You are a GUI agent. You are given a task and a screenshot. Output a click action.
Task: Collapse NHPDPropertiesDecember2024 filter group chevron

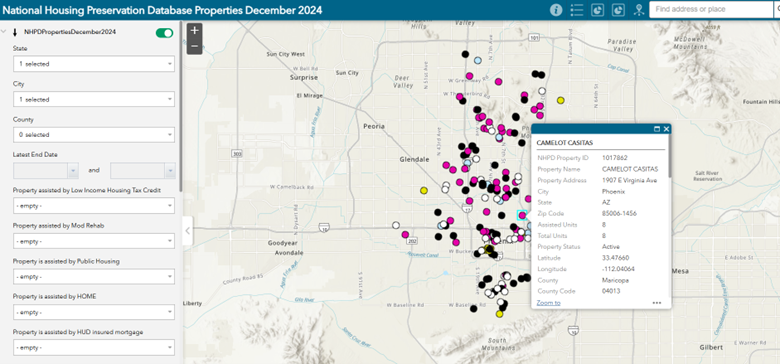pyautogui.click(x=4, y=32)
